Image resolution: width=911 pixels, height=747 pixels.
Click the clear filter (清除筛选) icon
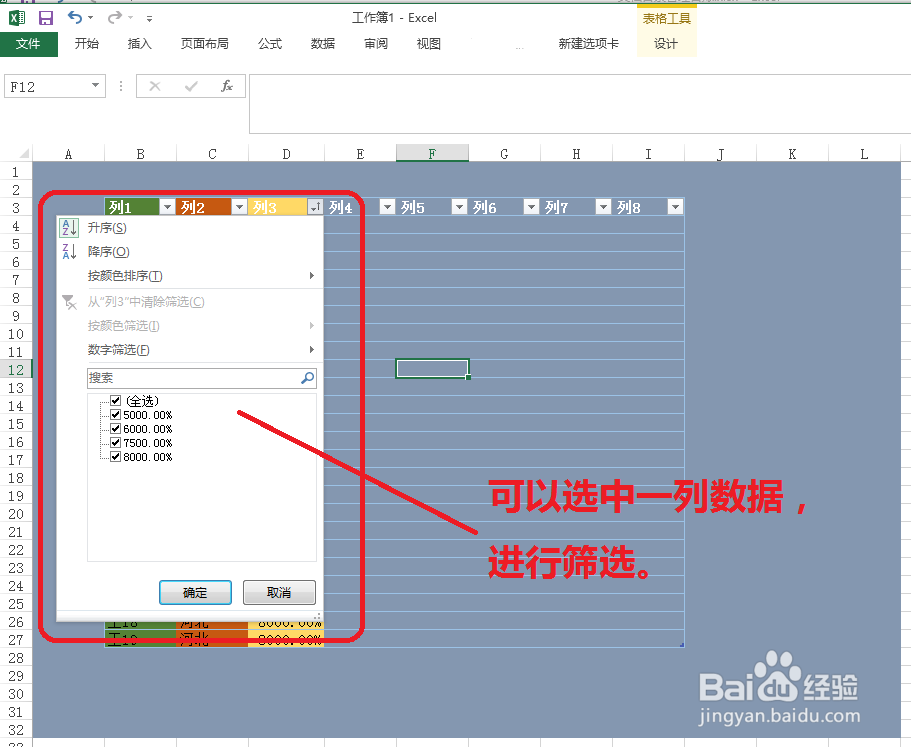tap(69, 300)
